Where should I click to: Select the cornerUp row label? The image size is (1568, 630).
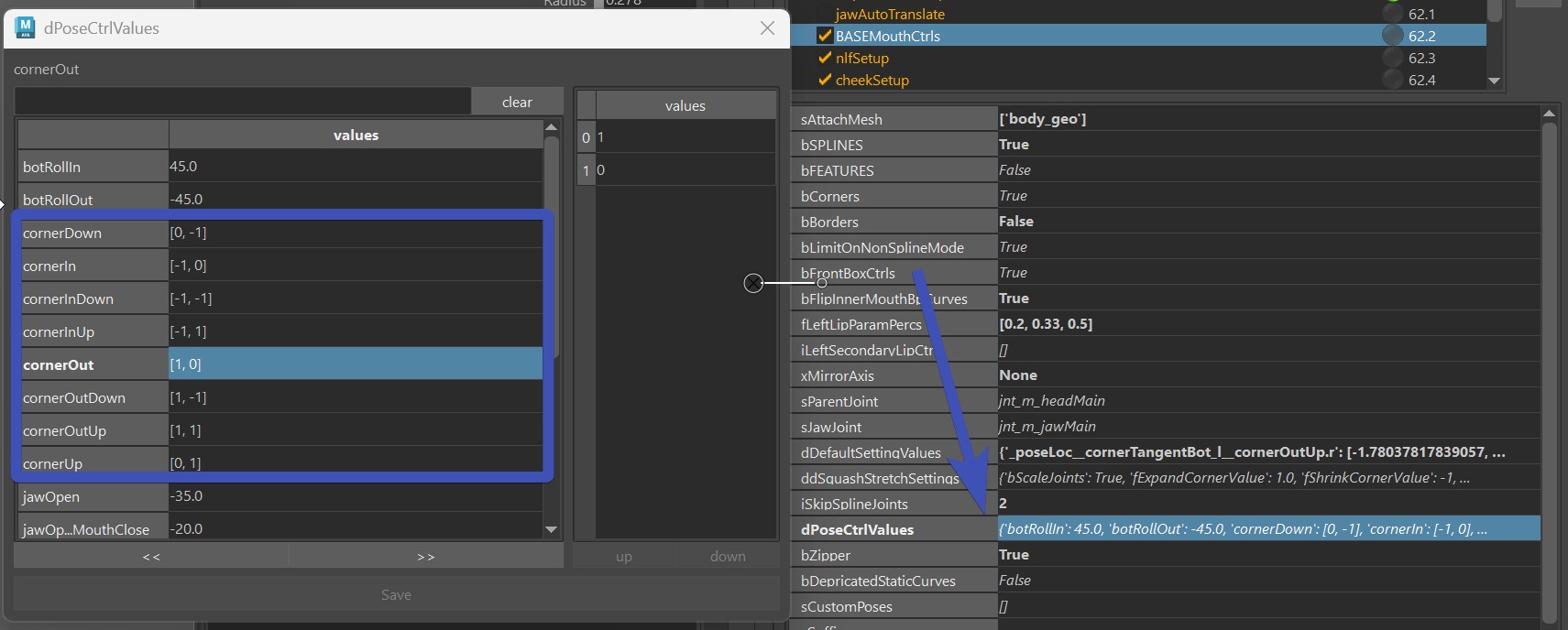point(52,463)
